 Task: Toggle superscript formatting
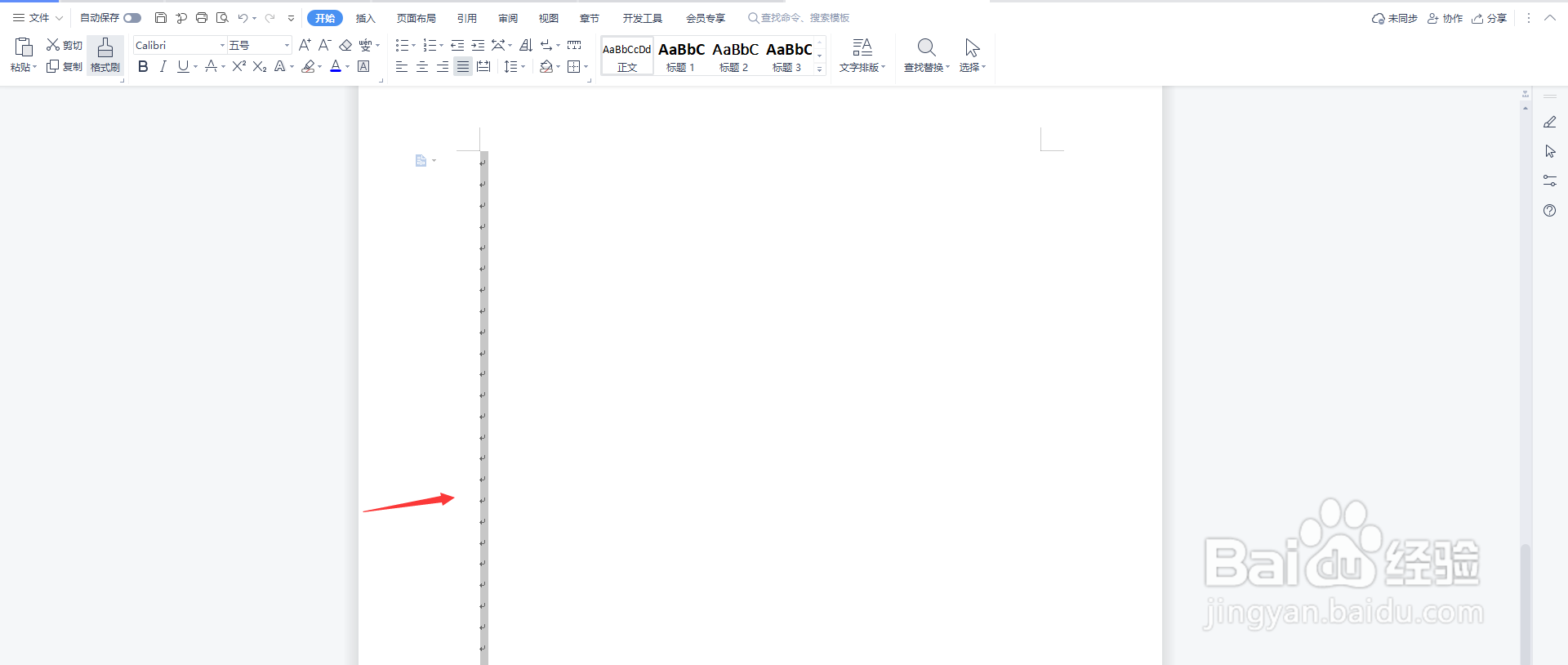[238, 66]
